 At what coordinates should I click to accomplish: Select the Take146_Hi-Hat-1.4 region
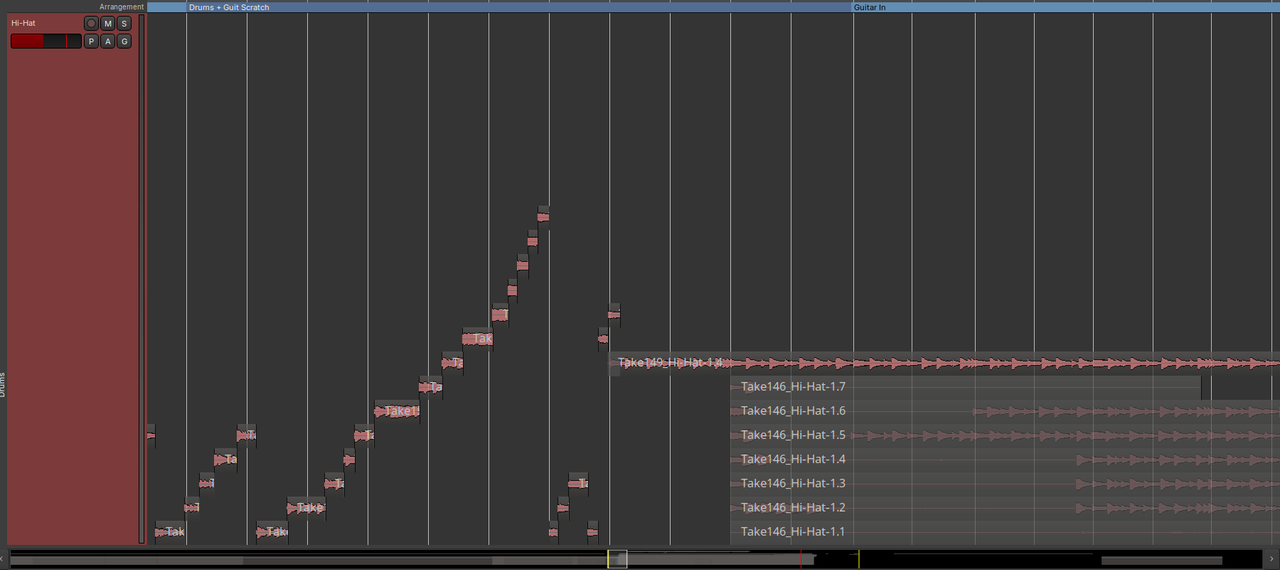pyautogui.click(x=1005, y=460)
